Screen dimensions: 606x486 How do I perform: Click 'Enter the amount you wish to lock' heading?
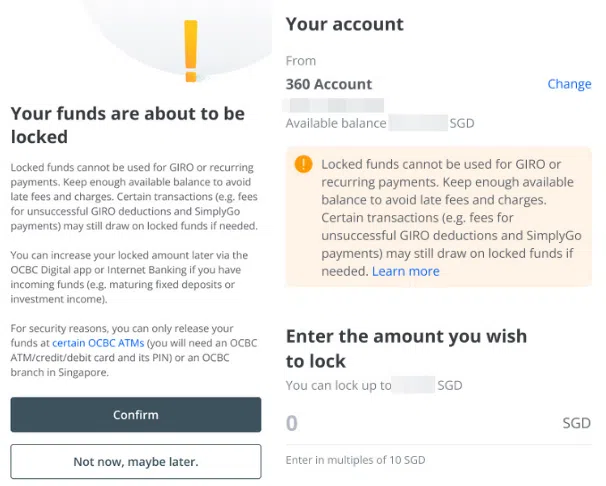click(x=406, y=349)
